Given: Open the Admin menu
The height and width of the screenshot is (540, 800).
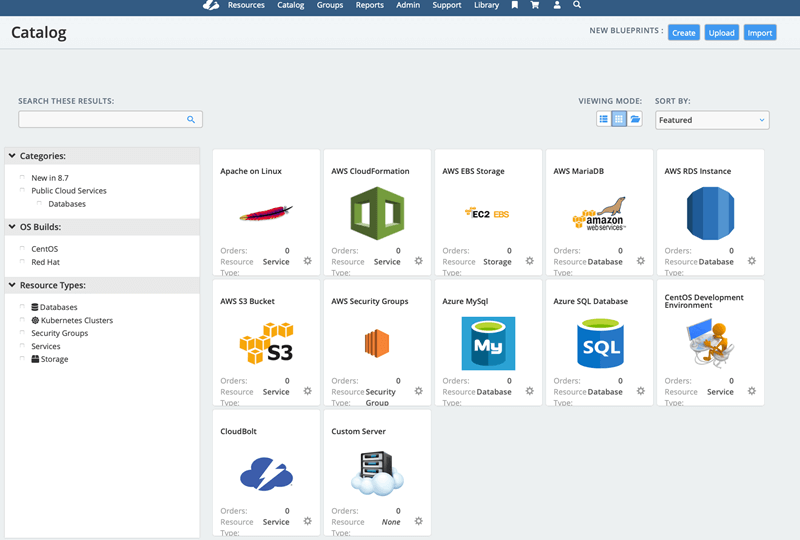Looking at the screenshot, I should tap(408, 5).
